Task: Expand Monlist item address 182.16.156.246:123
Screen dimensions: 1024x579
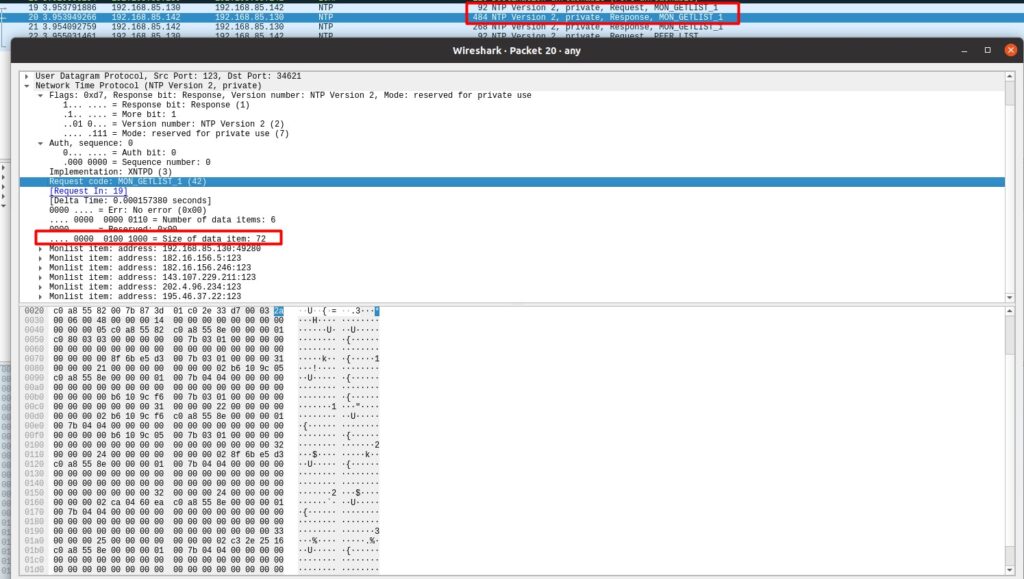Action: click(x=40, y=268)
